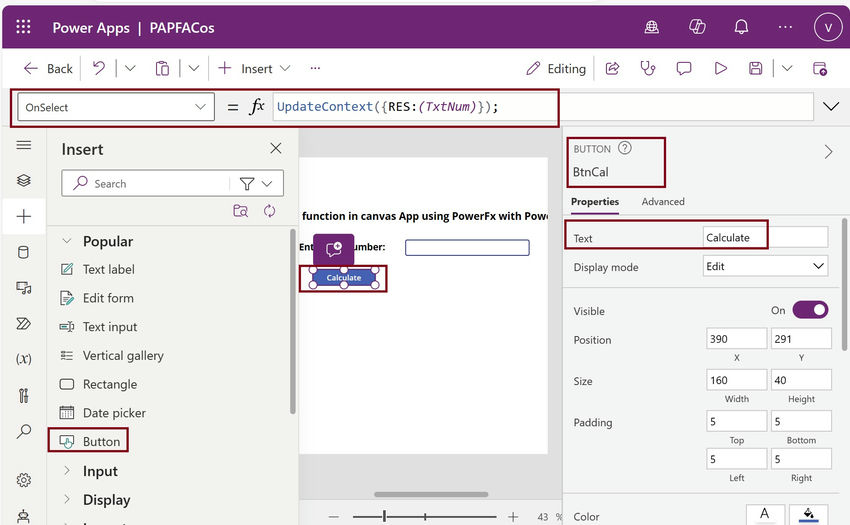Open Advanced tools sidebar icon
The width and height of the screenshot is (850, 525).
point(24,395)
